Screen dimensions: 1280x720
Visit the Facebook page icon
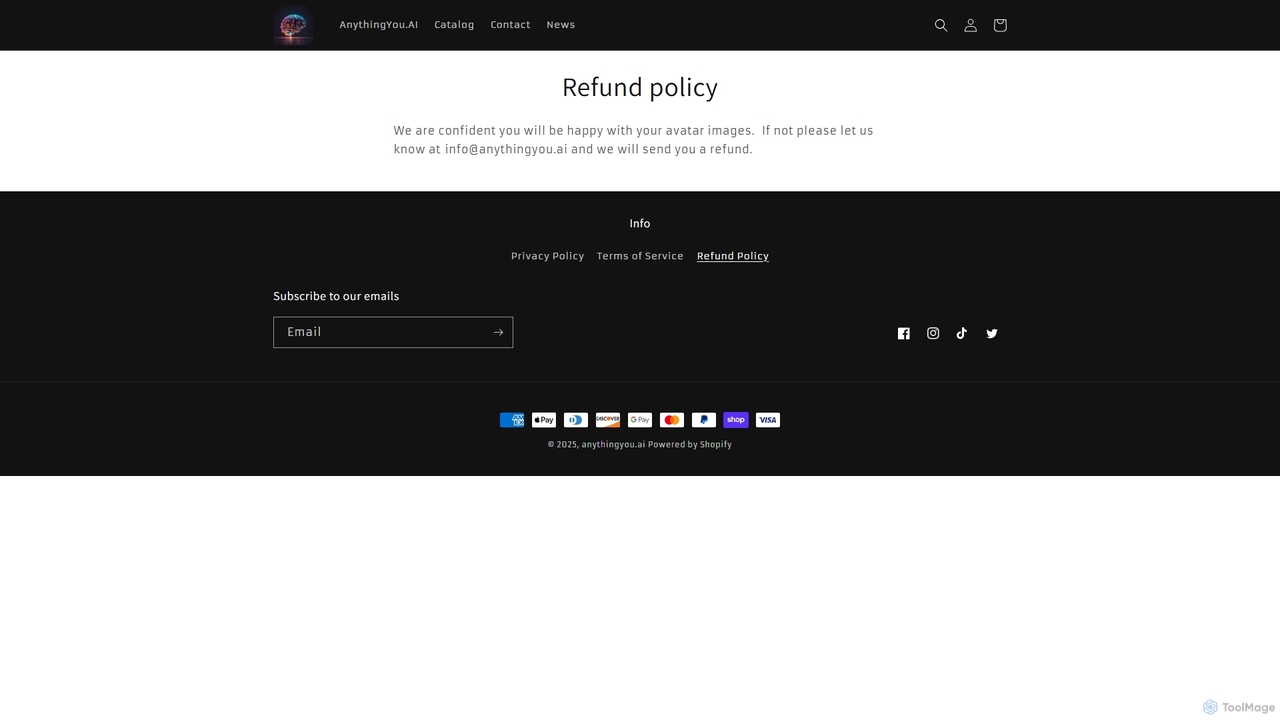point(904,334)
